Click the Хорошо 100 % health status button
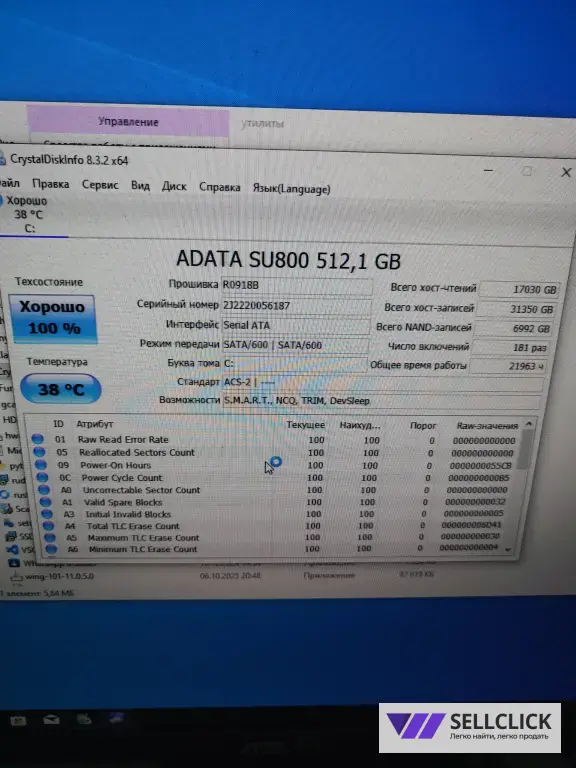 click(52, 318)
